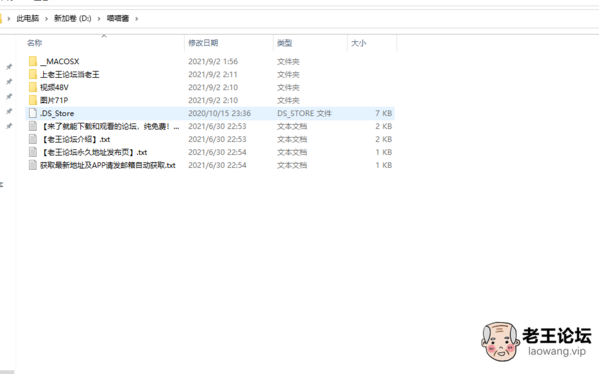Click the 文件夹 type of _MACOSX row

(x=288, y=61)
